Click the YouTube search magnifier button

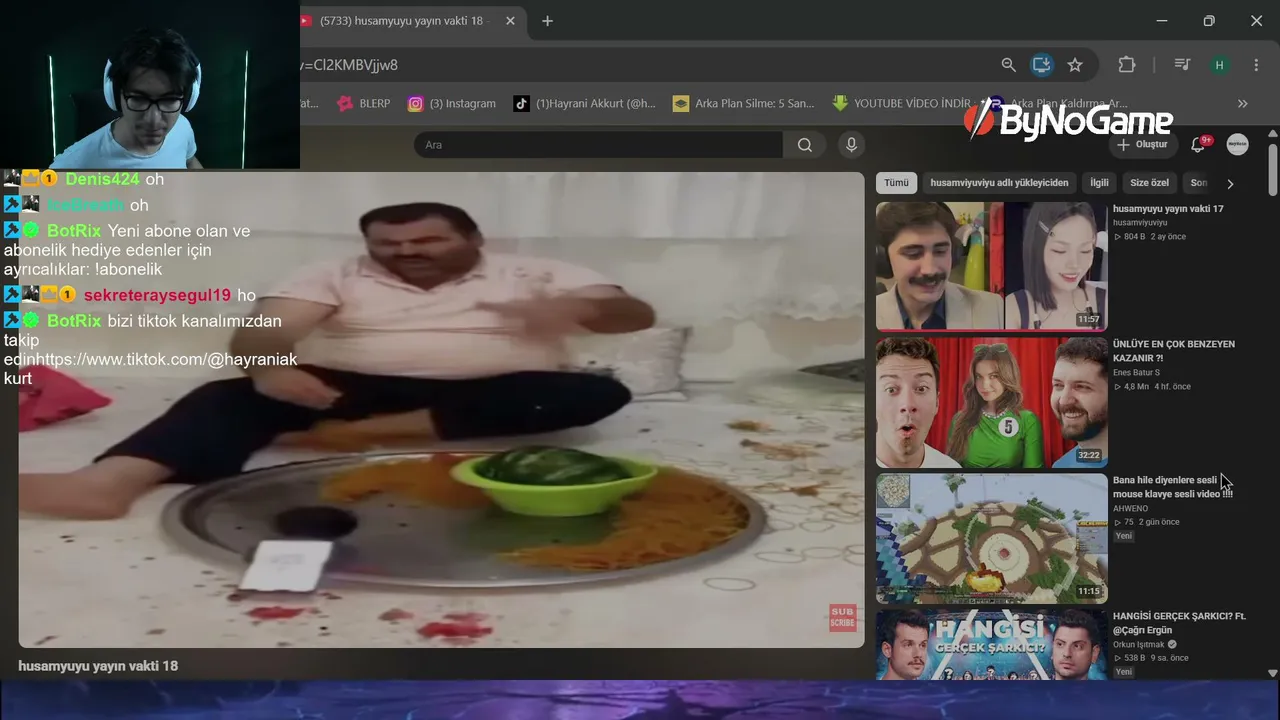[805, 145]
